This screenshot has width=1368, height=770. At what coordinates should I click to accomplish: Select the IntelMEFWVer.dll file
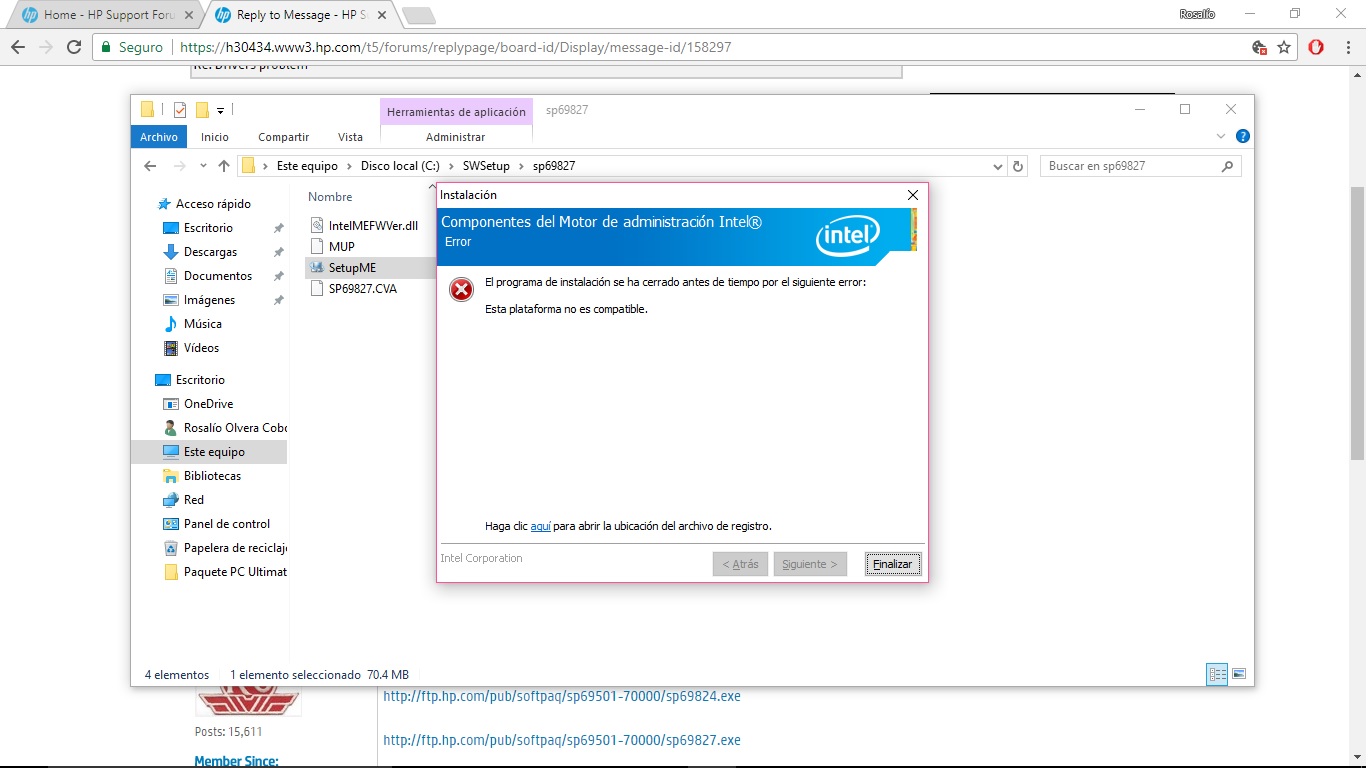pyautogui.click(x=364, y=226)
